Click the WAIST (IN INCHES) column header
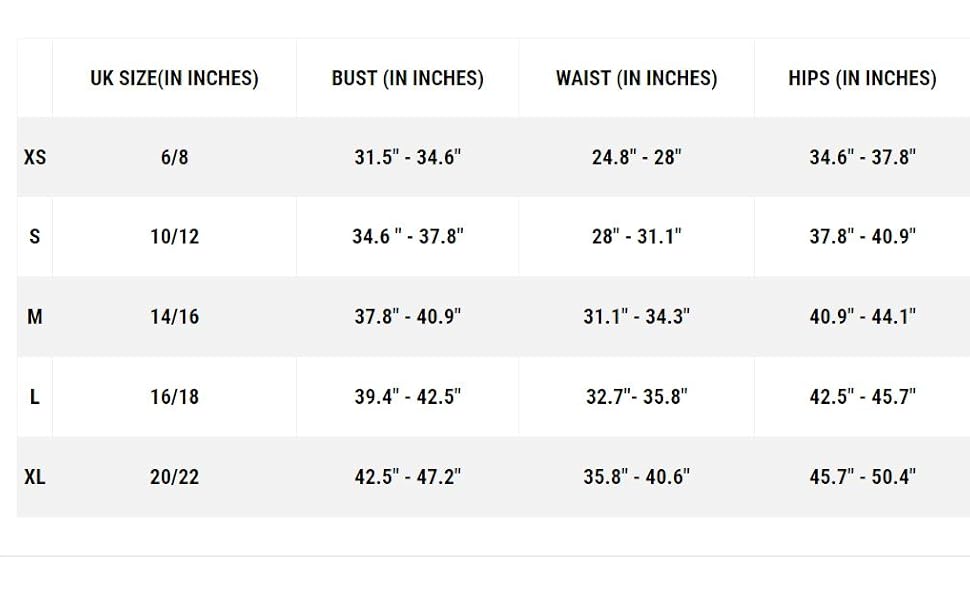The image size is (970, 600). (636, 78)
